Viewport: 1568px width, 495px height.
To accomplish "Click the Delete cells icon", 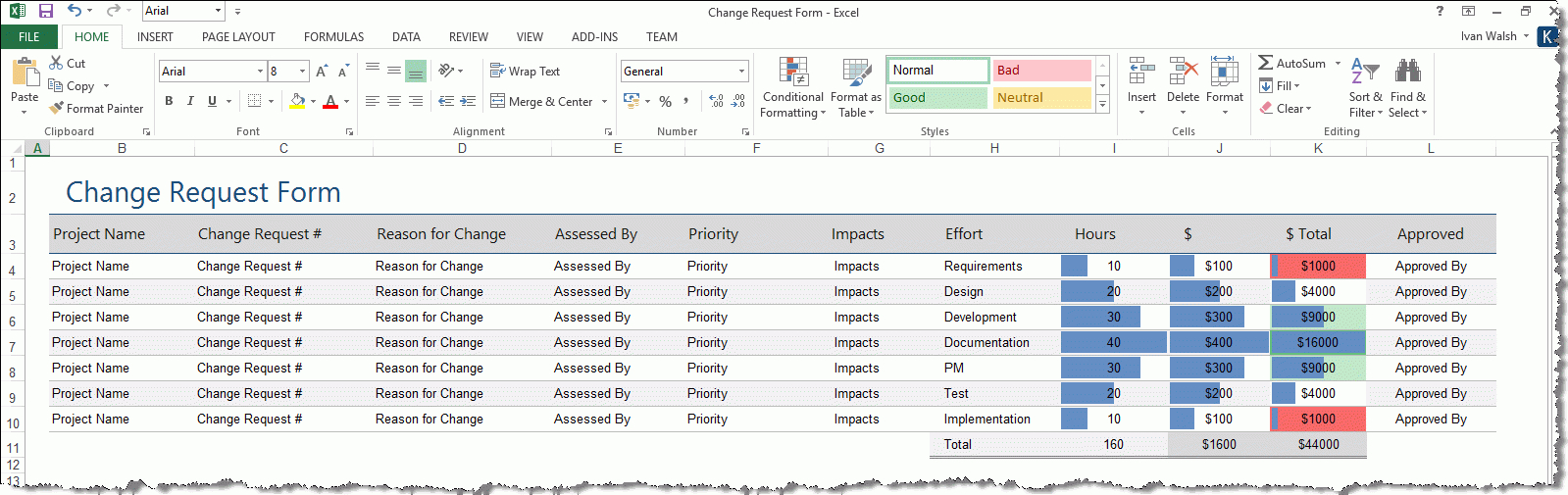I will pos(1183,72).
